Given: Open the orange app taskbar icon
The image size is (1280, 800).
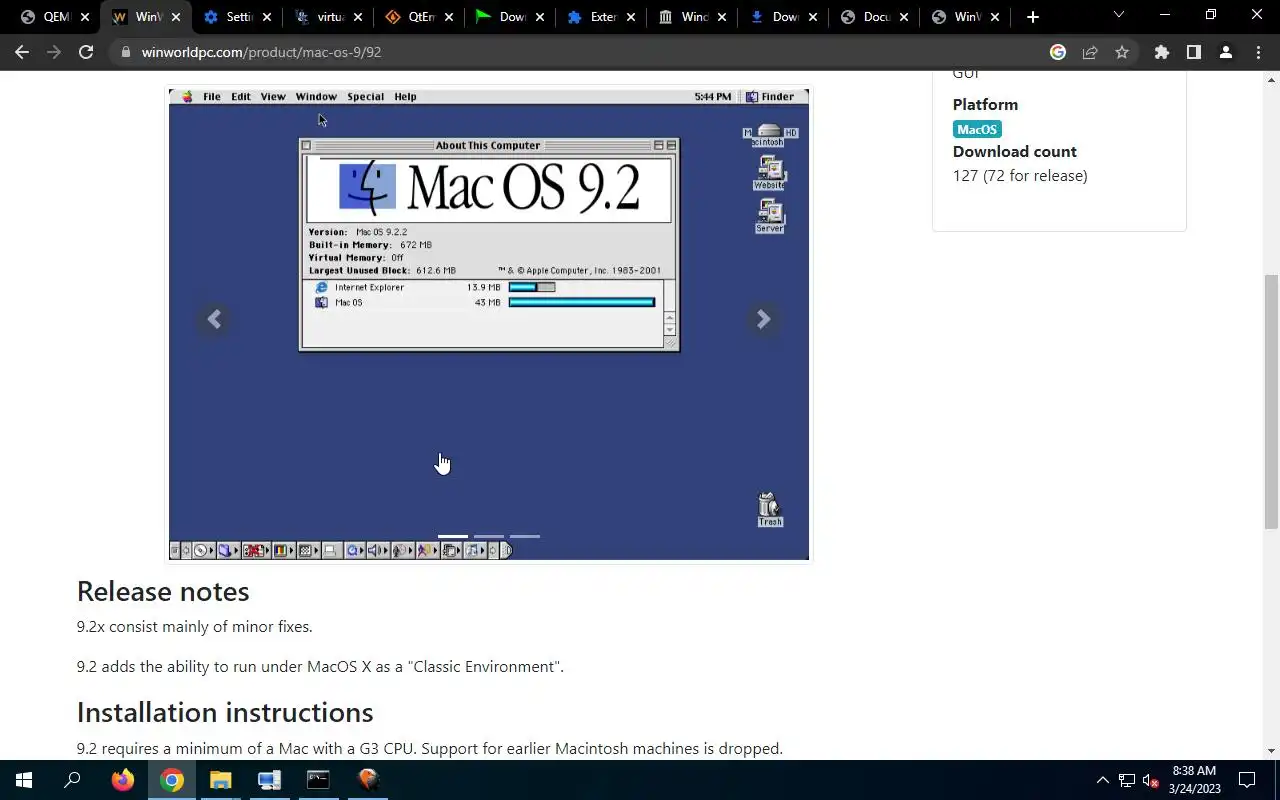Looking at the screenshot, I should tap(367, 780).
